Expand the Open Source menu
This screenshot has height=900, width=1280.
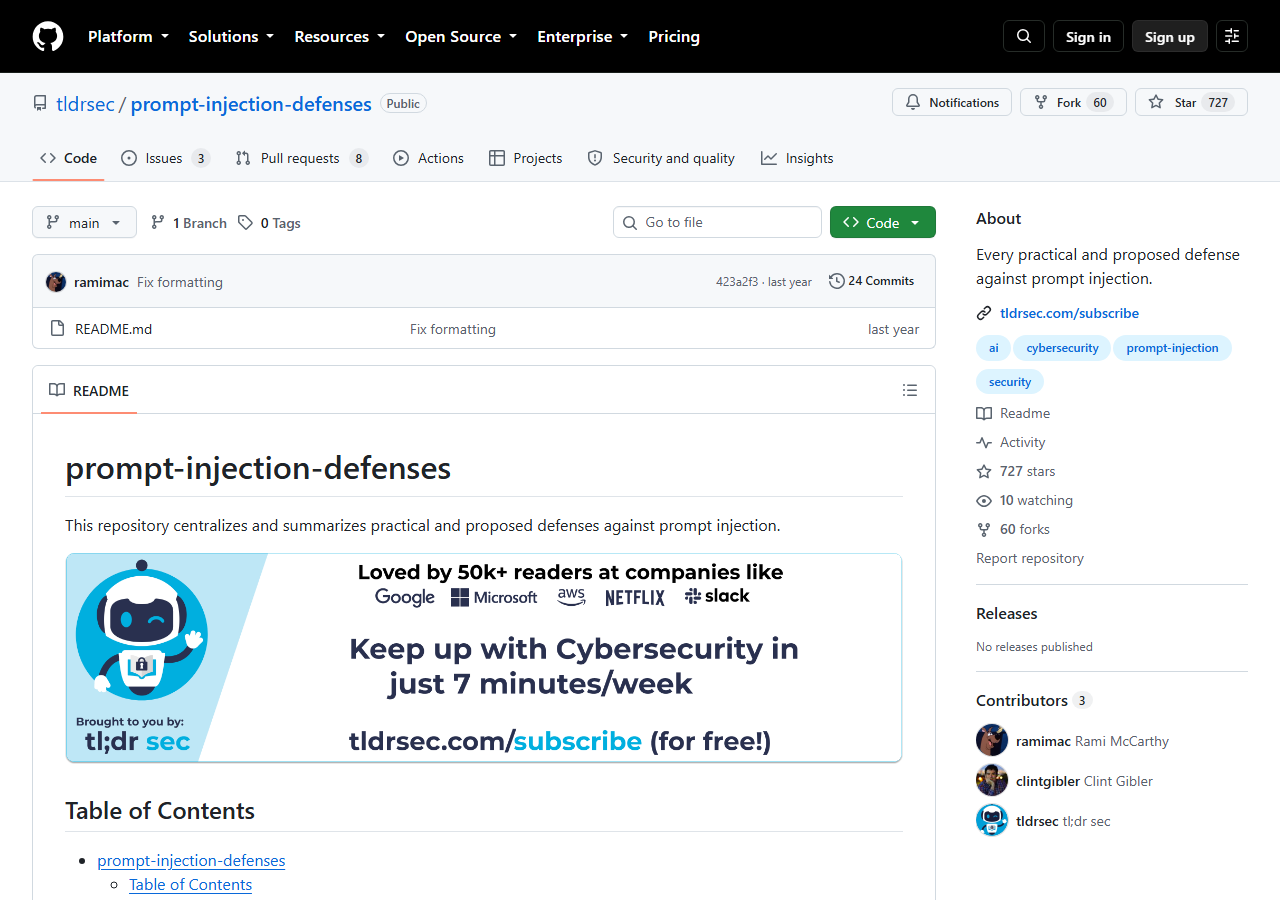click(x=461, y=36)
